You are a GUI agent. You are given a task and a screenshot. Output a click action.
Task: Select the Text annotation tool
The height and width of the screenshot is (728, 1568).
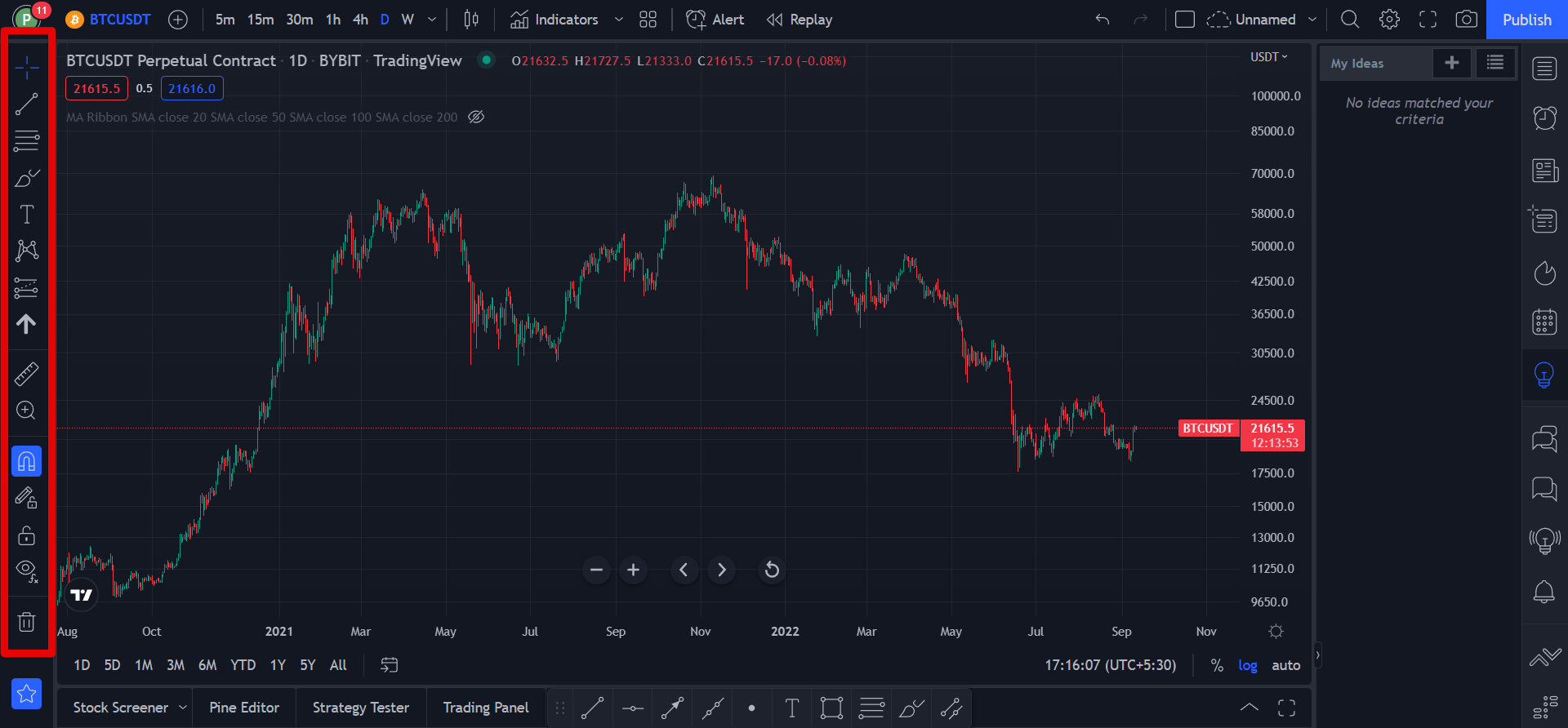click(x=26, y=215)
